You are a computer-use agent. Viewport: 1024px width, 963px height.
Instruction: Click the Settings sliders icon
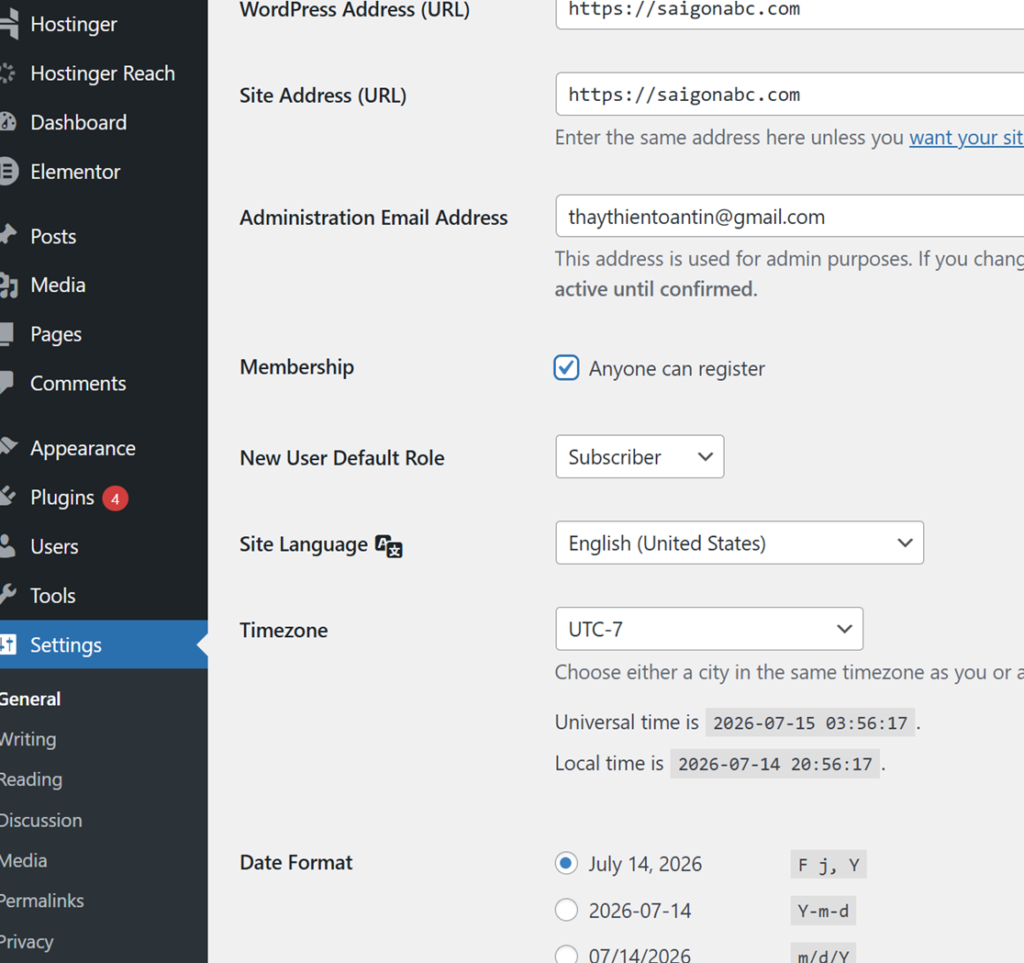coord(8,644)
